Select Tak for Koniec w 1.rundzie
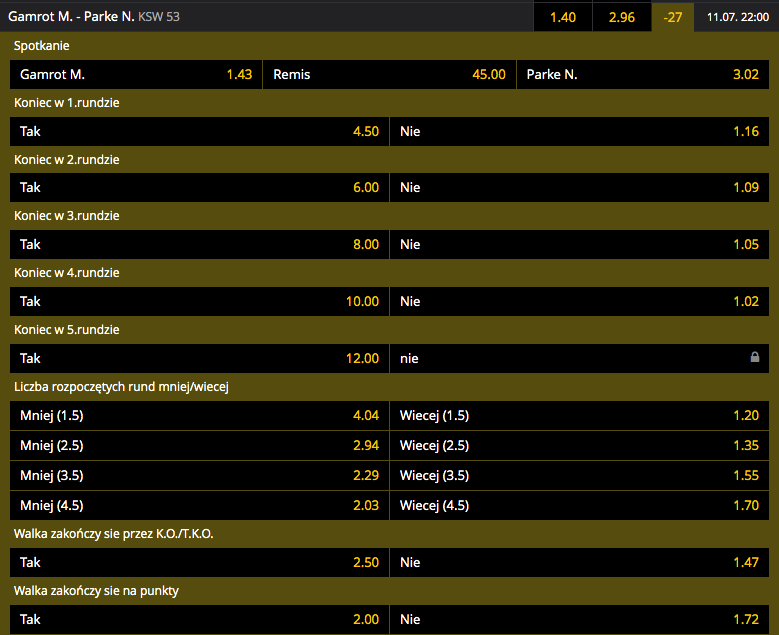 click(x=198, y=131)
